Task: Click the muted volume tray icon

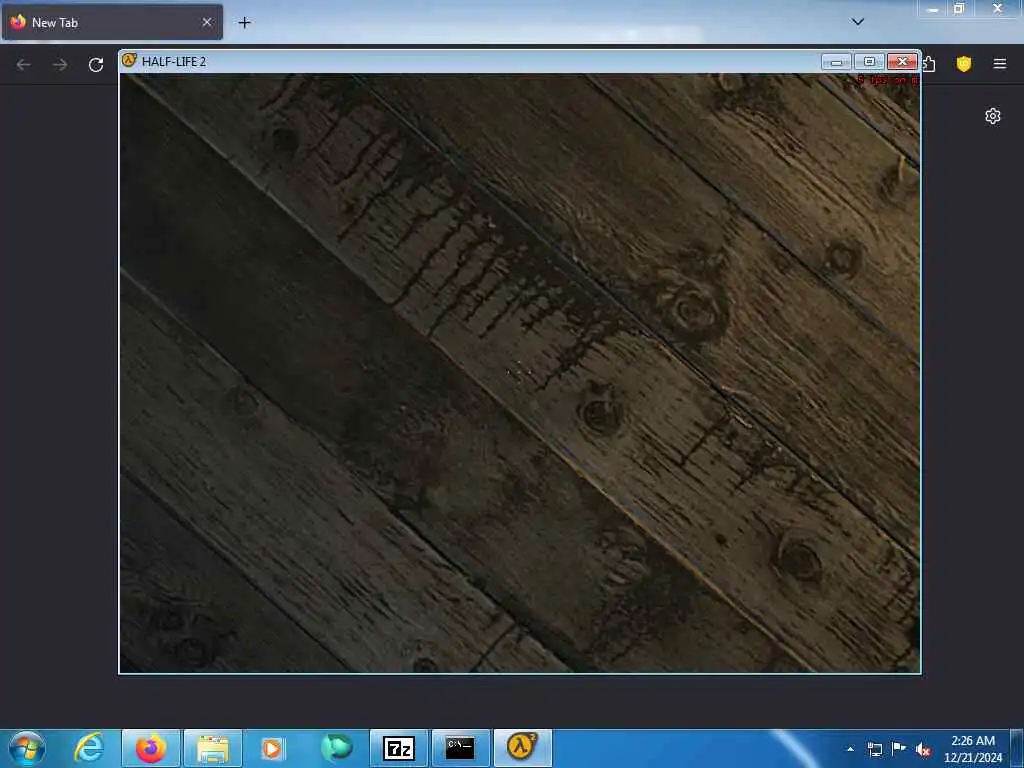Action: tap(923, 750)
